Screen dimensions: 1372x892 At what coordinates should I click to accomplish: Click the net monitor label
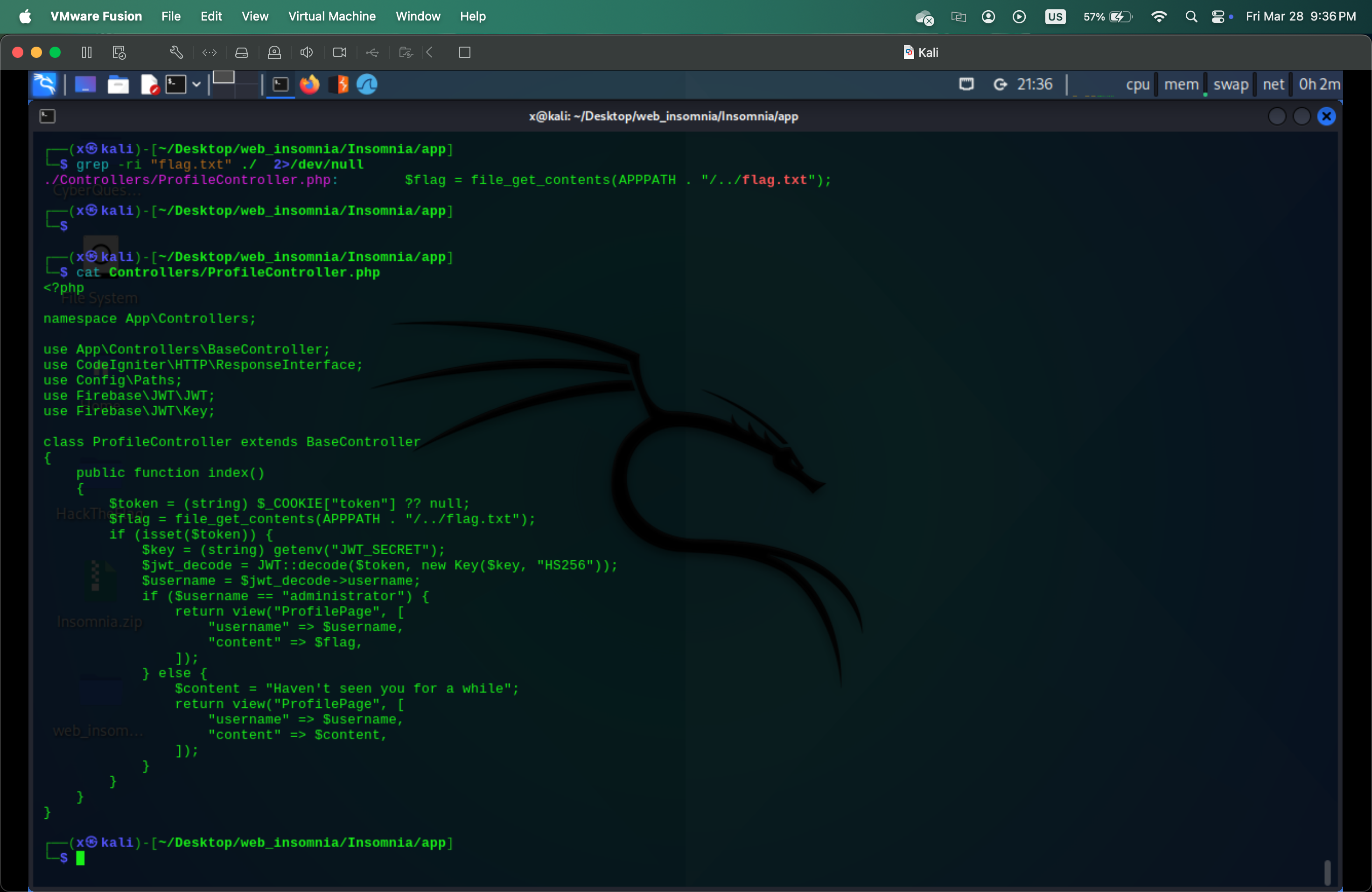click(x=1274, y=84)
